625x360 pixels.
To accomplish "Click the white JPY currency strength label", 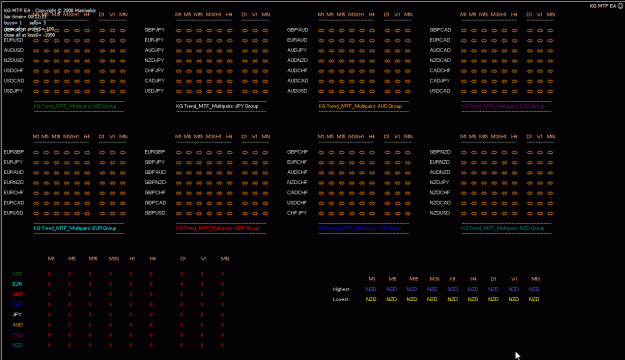I will [17, 315].
